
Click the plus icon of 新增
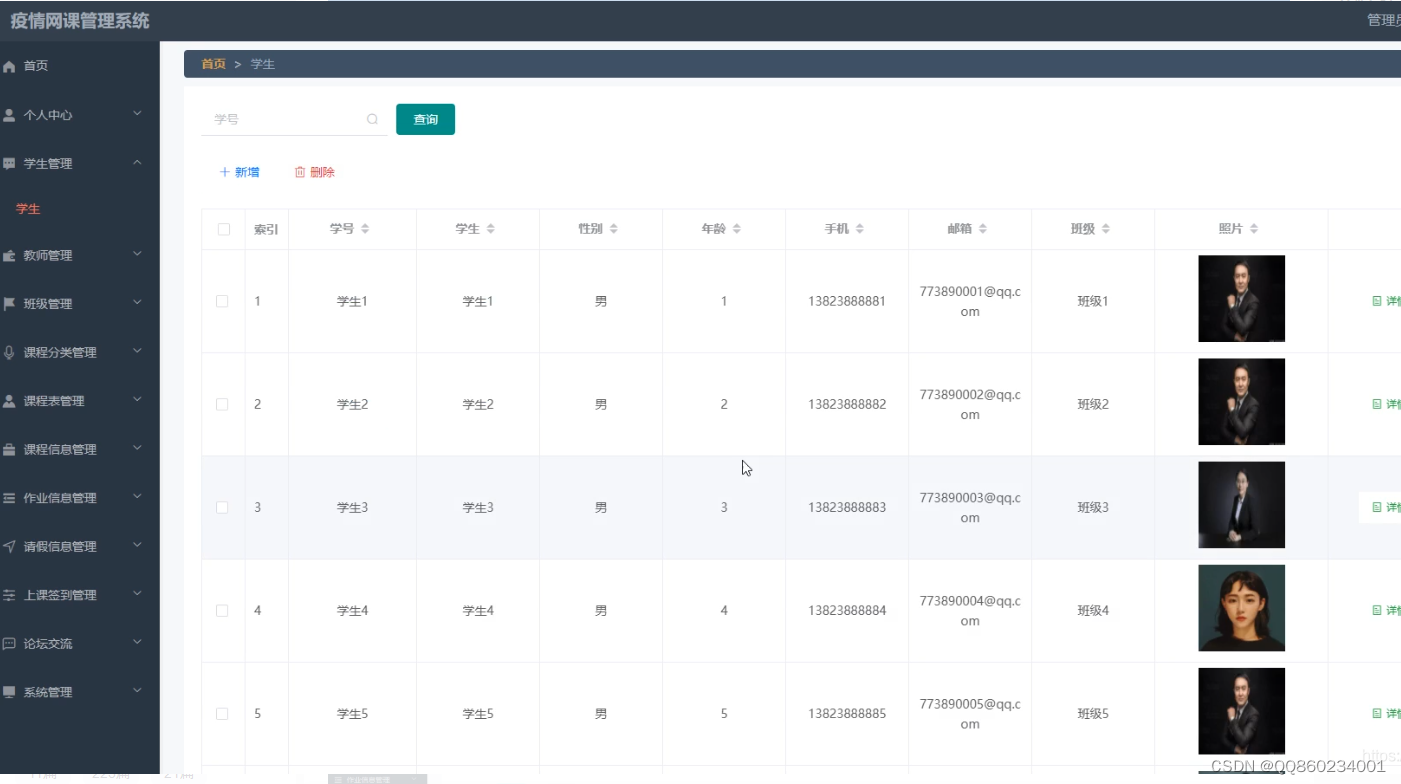[x=225, y=172]
